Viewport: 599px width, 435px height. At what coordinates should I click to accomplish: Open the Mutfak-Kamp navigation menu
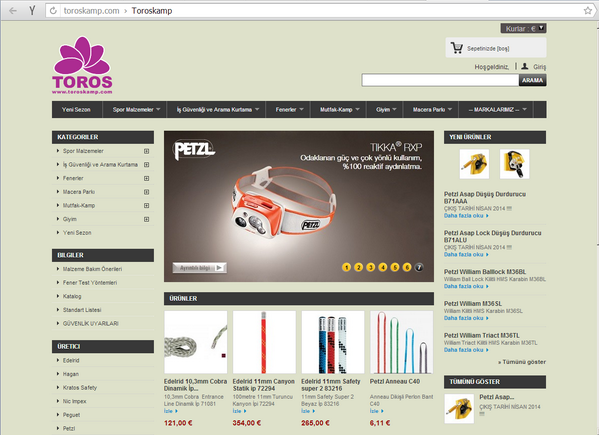(x=339, y=110)
